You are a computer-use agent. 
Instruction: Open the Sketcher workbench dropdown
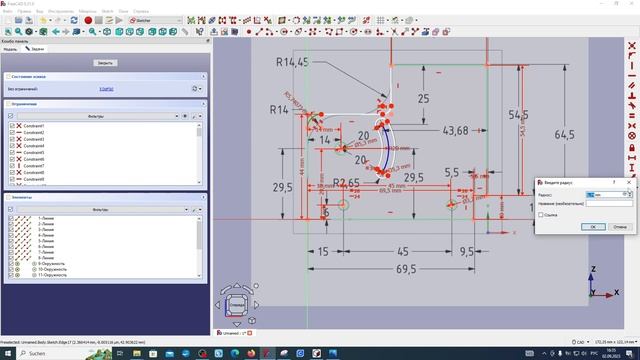155,20
